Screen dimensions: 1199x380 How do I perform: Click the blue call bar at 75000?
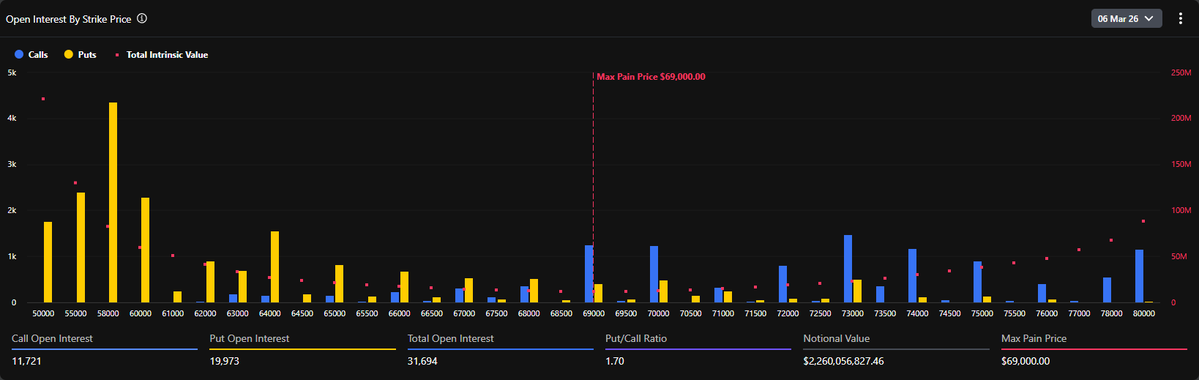pyautogui.click(x=977, y=282)
